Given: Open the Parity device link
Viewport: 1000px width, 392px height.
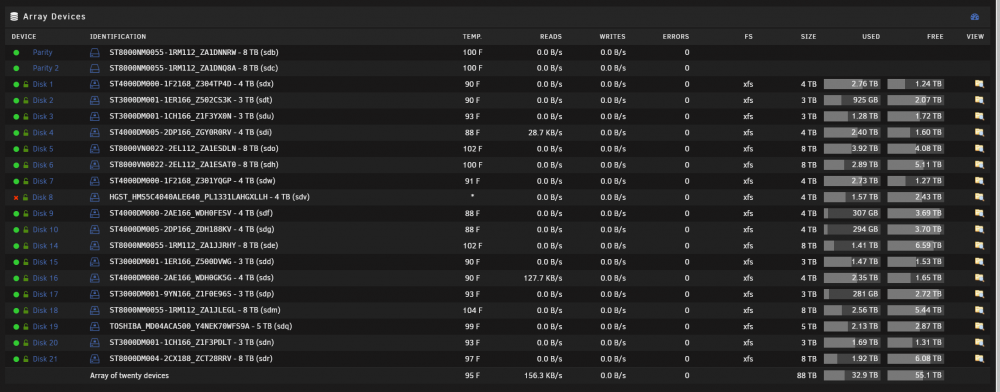Looking at the screenshot, I should [43, 52].
